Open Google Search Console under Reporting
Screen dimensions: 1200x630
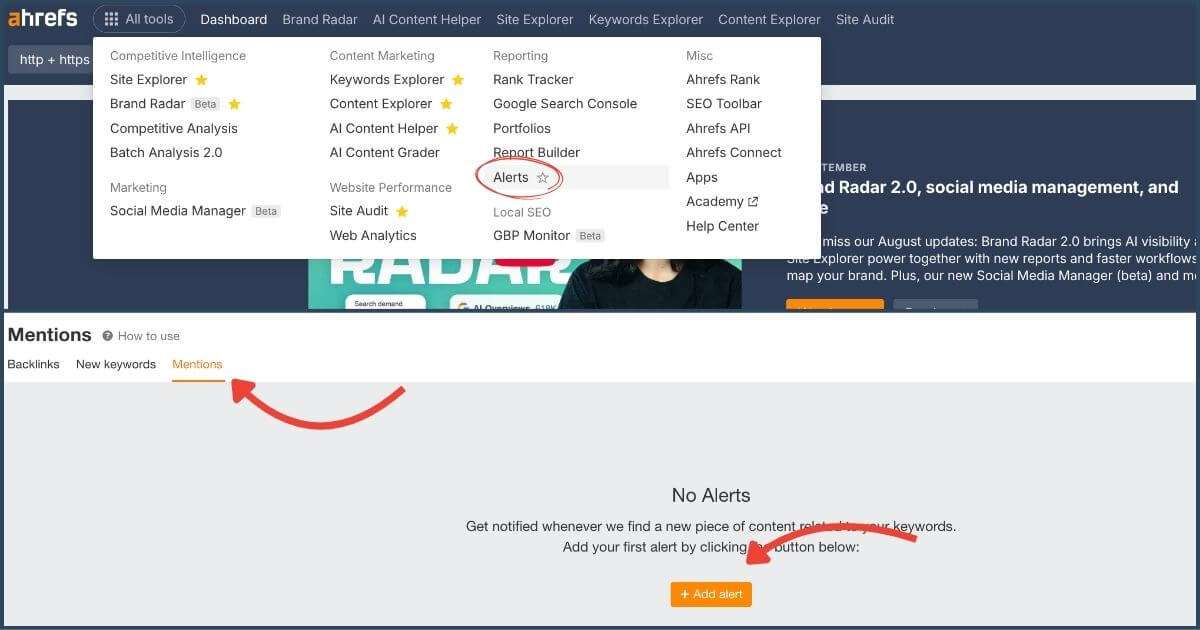[564, 103]
